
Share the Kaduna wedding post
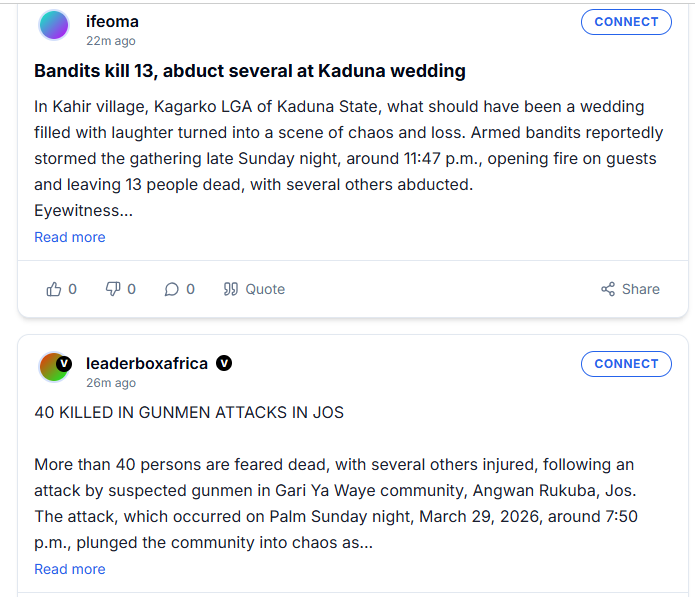pyautogui.click(x=630, y=289)
